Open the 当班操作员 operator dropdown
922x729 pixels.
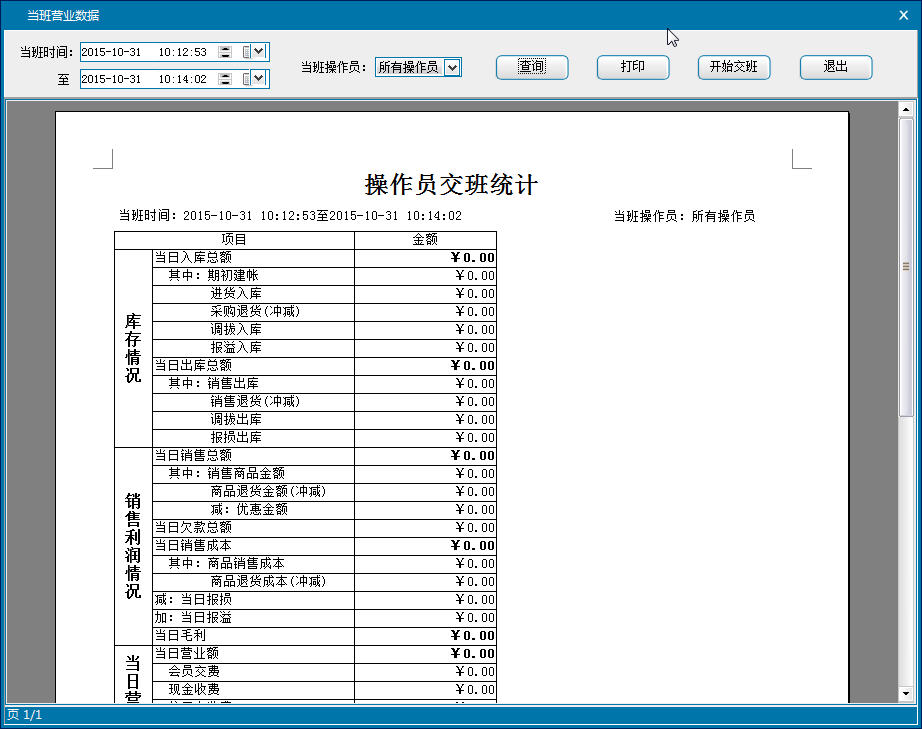click(452, 68)
